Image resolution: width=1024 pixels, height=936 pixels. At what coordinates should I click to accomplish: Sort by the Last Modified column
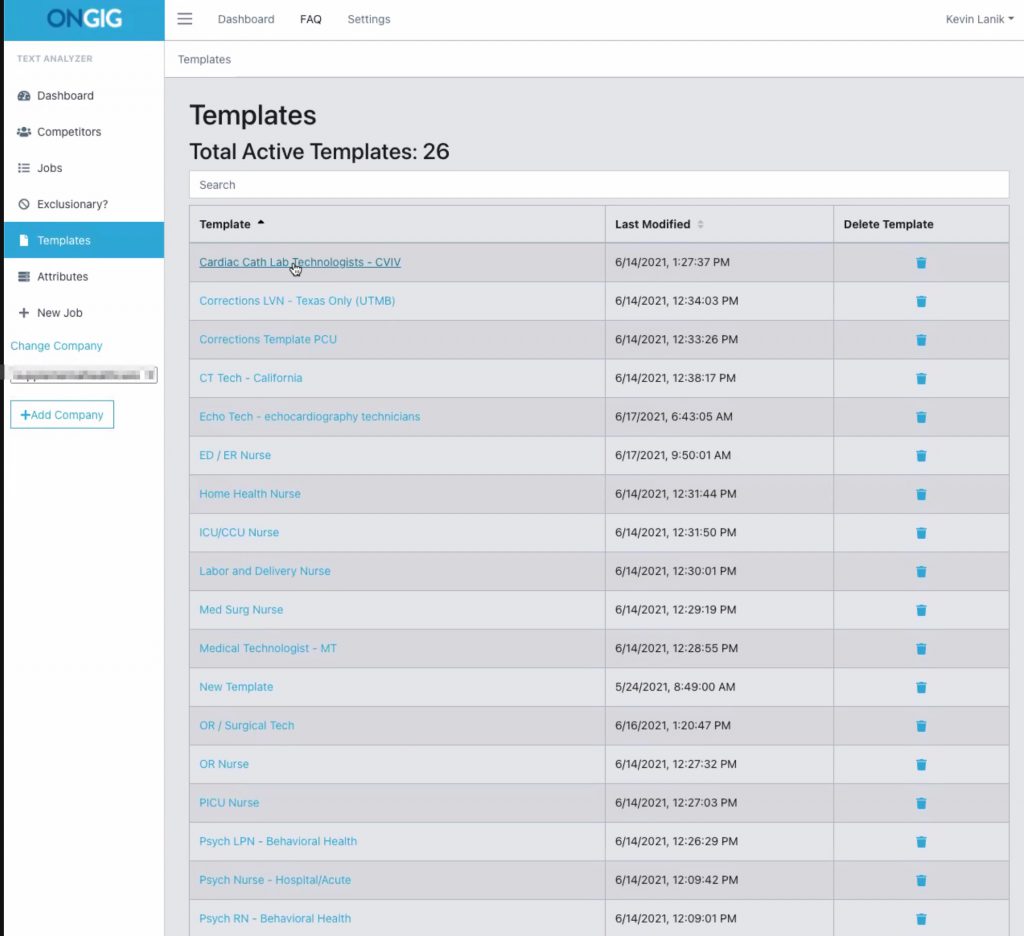coord(719,224)
